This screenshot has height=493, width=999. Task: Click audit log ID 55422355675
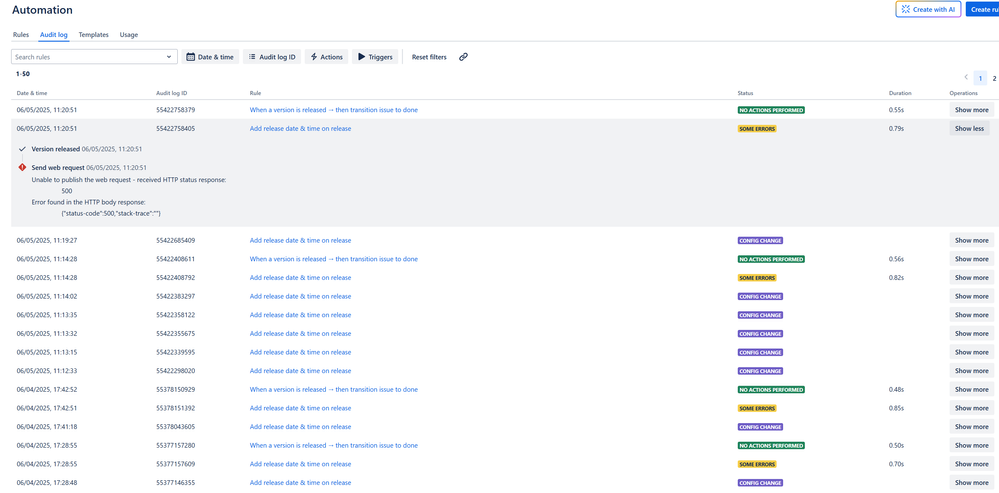pos(176,333)
